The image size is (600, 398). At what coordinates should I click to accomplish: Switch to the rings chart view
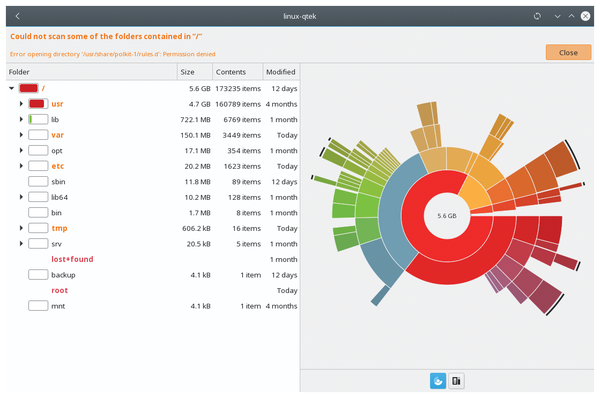pos(438,381)
